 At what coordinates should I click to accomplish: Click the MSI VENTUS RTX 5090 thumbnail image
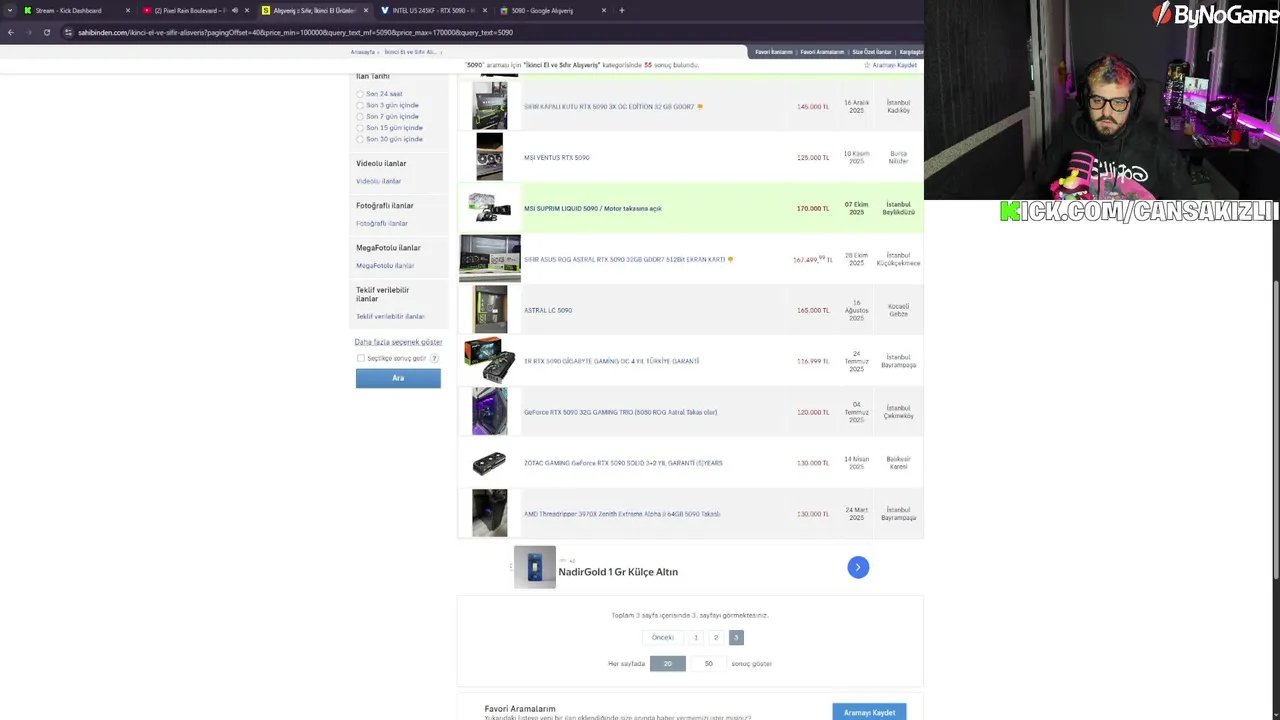(489, 157)
